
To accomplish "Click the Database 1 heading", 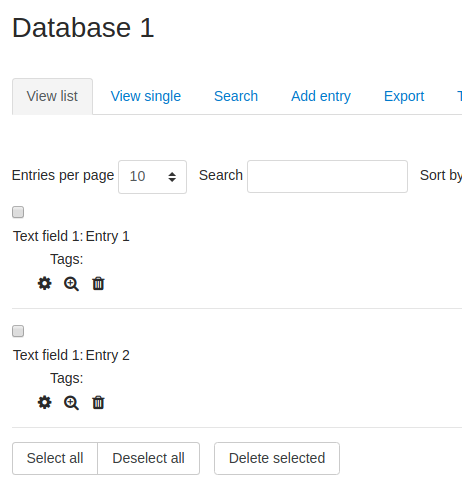I will (x=83, y=28).
